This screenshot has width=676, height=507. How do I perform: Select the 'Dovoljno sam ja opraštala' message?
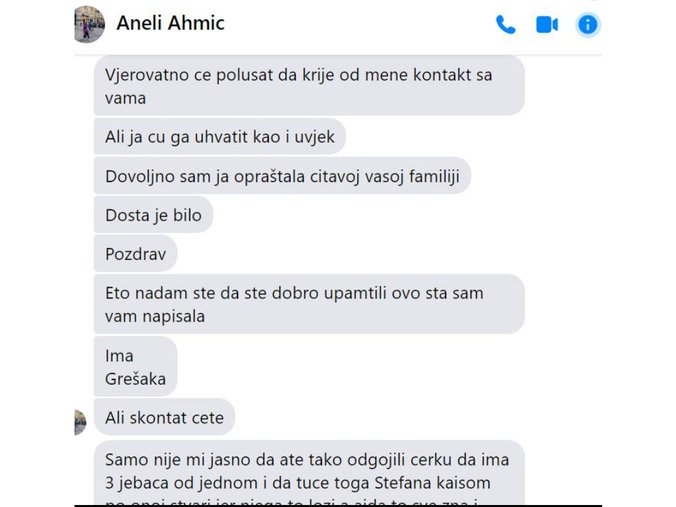pyautogui.click(x=282, y=176)
